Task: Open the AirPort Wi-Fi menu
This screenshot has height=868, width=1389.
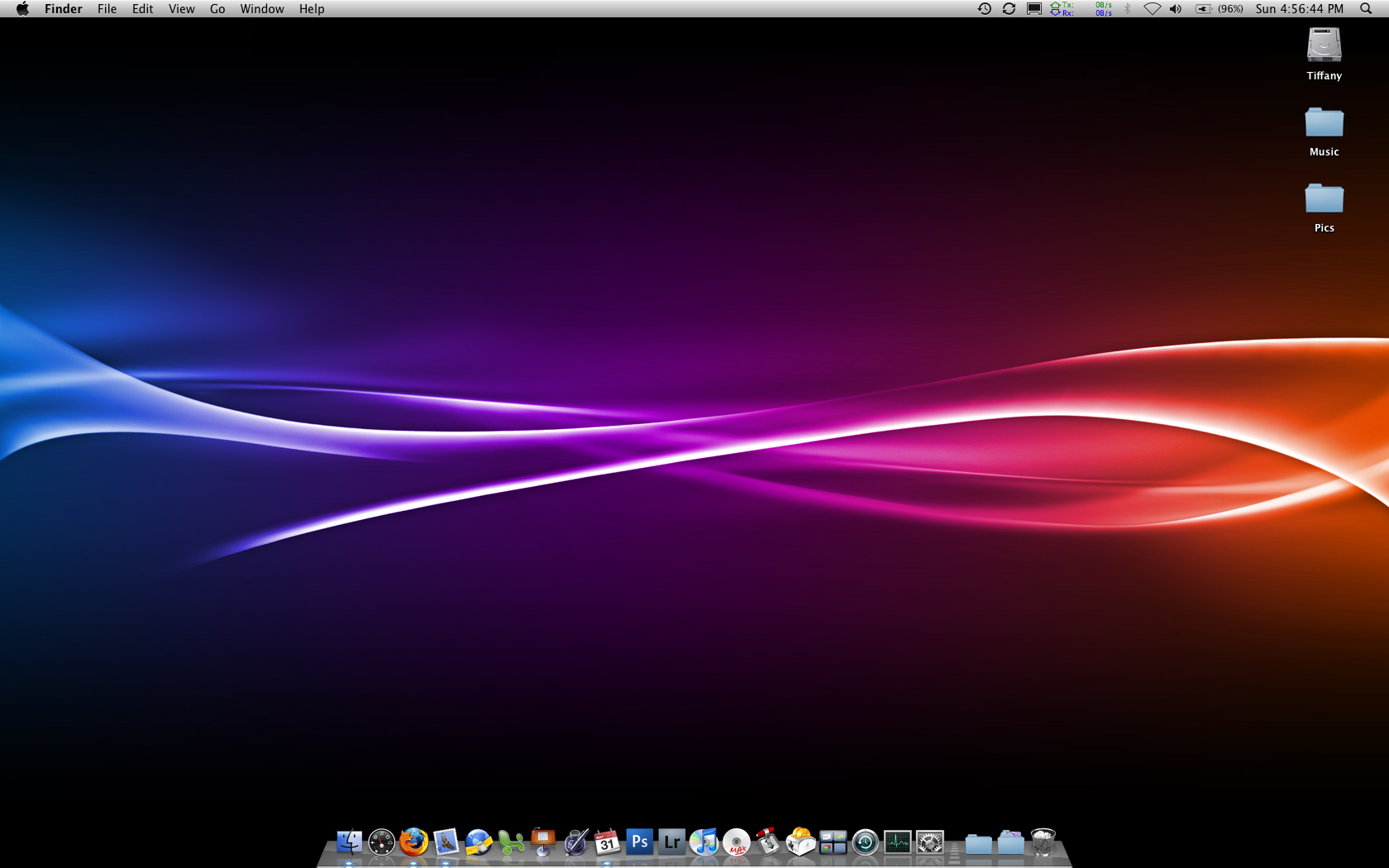Action: [1152, 9]
